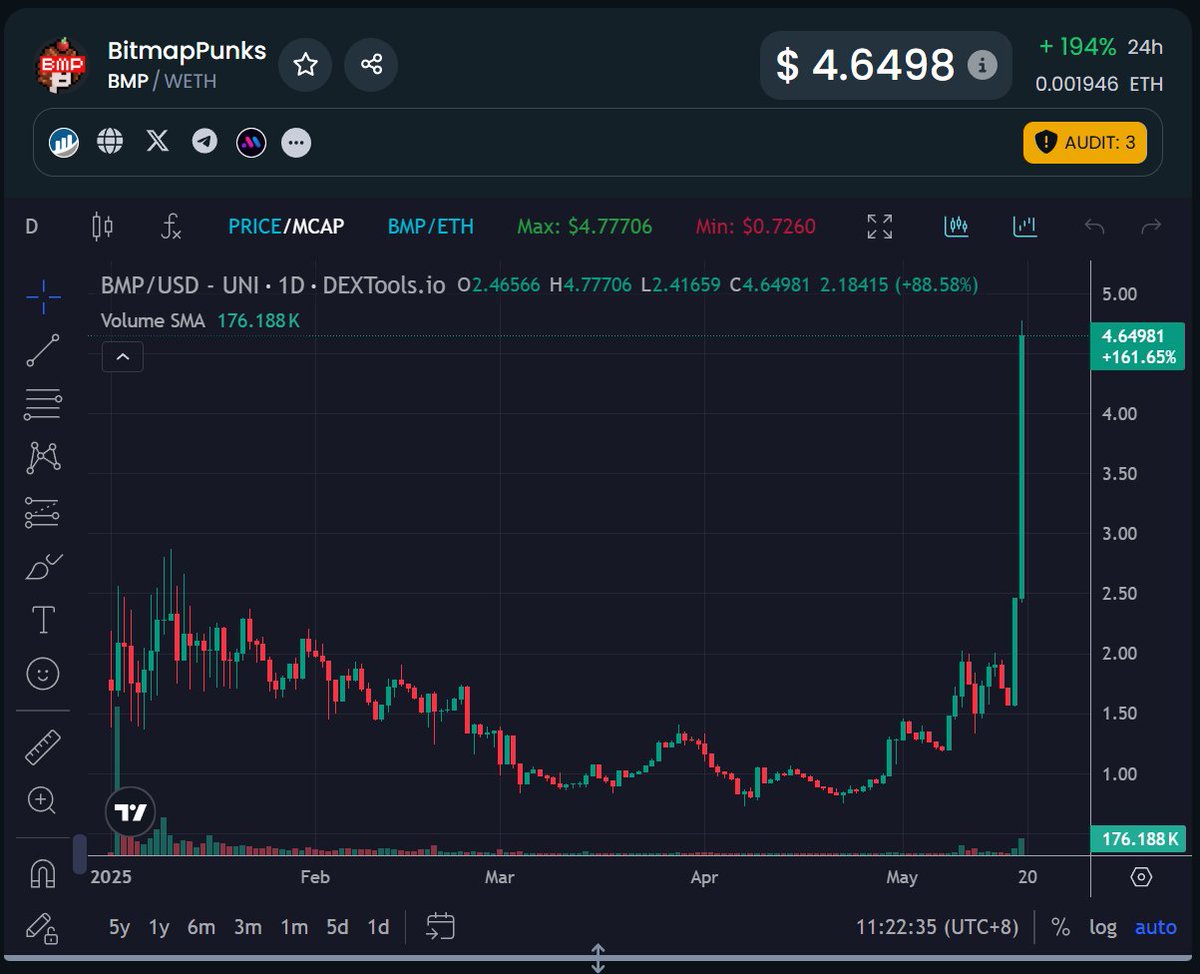This screenshot has width=1200, height=974.
Task: Add BitmapPunks to favorites with star icon
Action: (x=305, y=65)
